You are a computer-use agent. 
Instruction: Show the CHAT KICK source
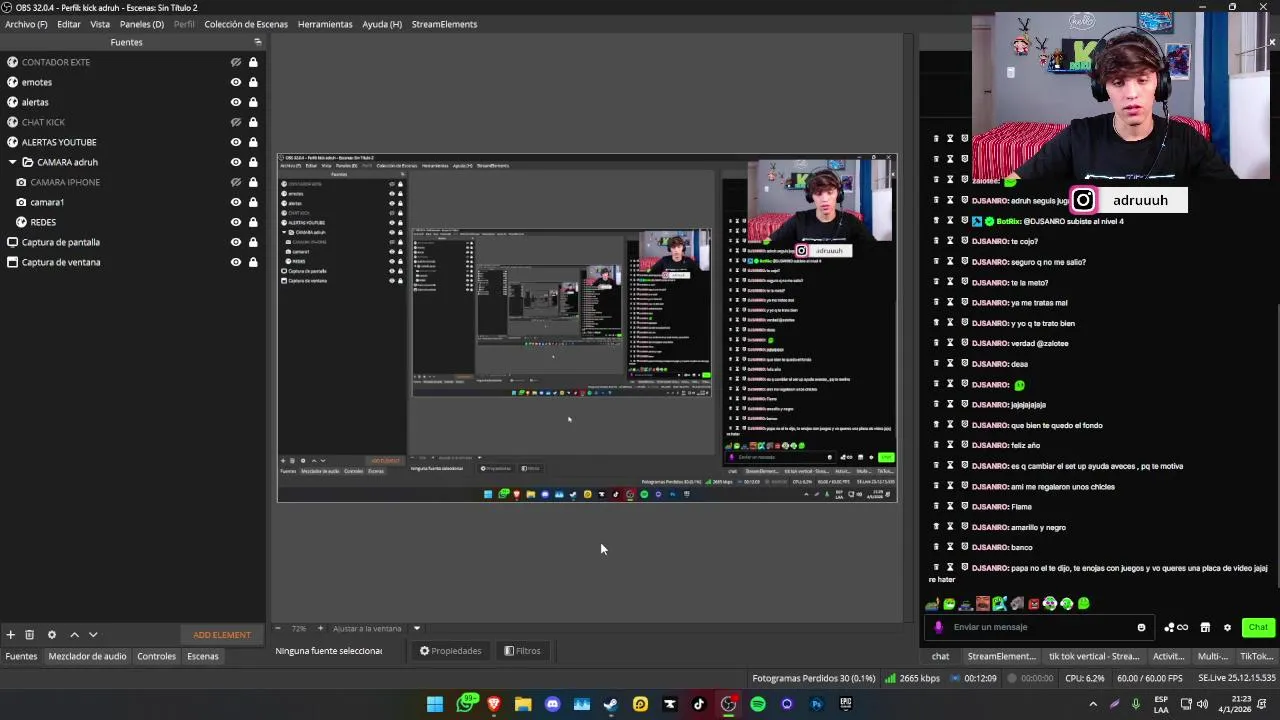(236, 122)
